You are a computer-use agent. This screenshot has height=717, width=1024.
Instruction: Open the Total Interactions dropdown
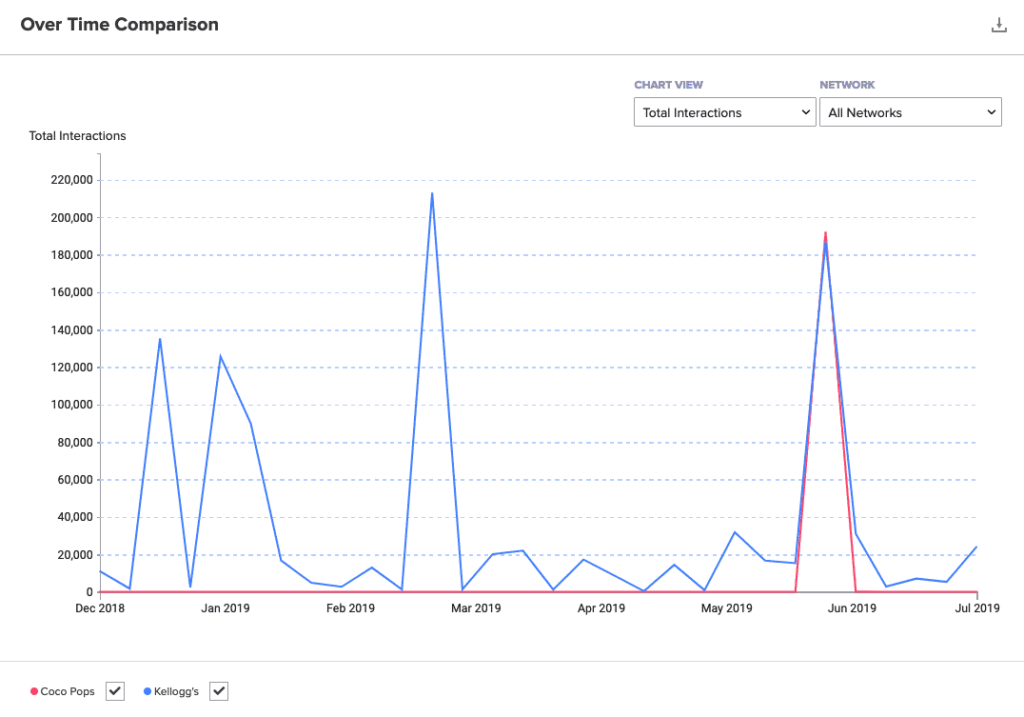(725, 113)
